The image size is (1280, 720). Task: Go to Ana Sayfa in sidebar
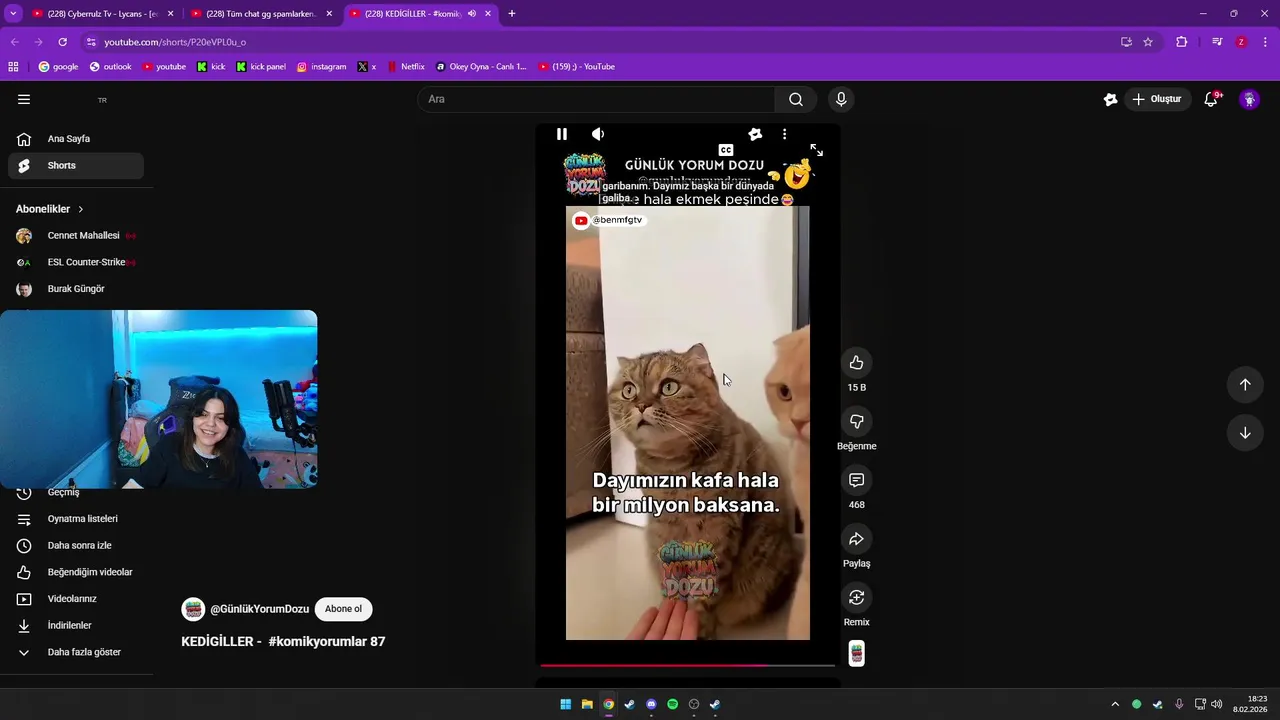76,139
